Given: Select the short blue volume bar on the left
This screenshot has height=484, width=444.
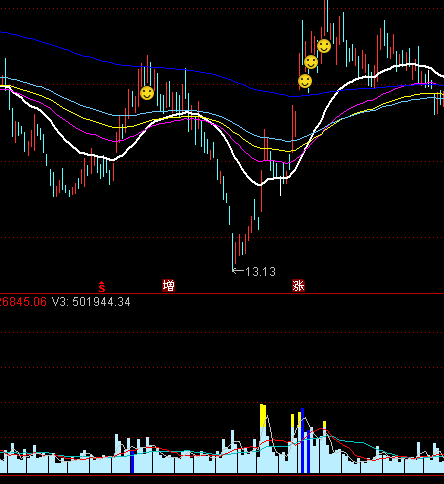Looking at the screenshot, I should point(132,461).
